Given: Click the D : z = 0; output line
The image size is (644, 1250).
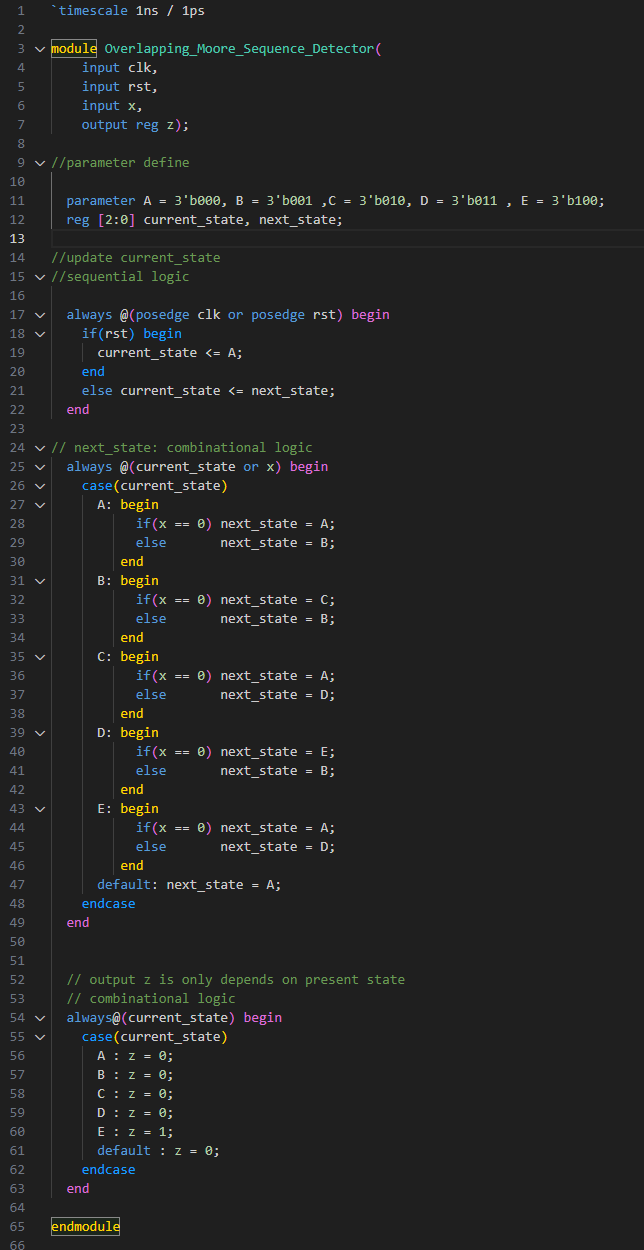Looking at the screenshot, I should [135, 1113].
